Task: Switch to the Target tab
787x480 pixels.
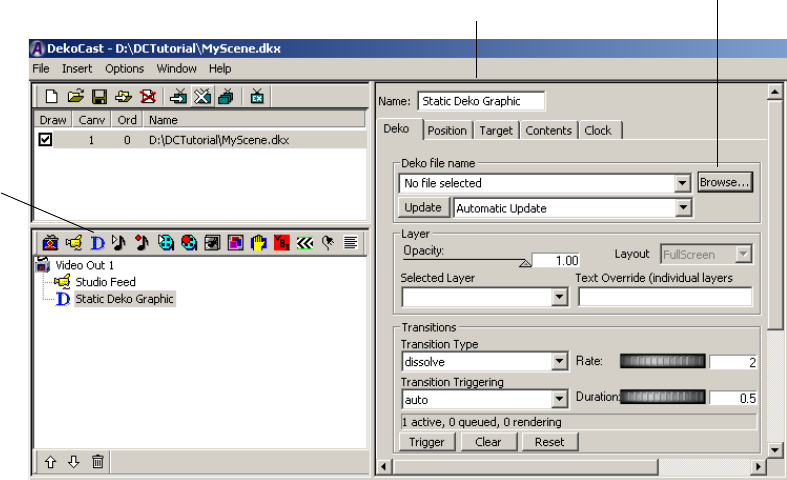Action: (x=496, y=131)
